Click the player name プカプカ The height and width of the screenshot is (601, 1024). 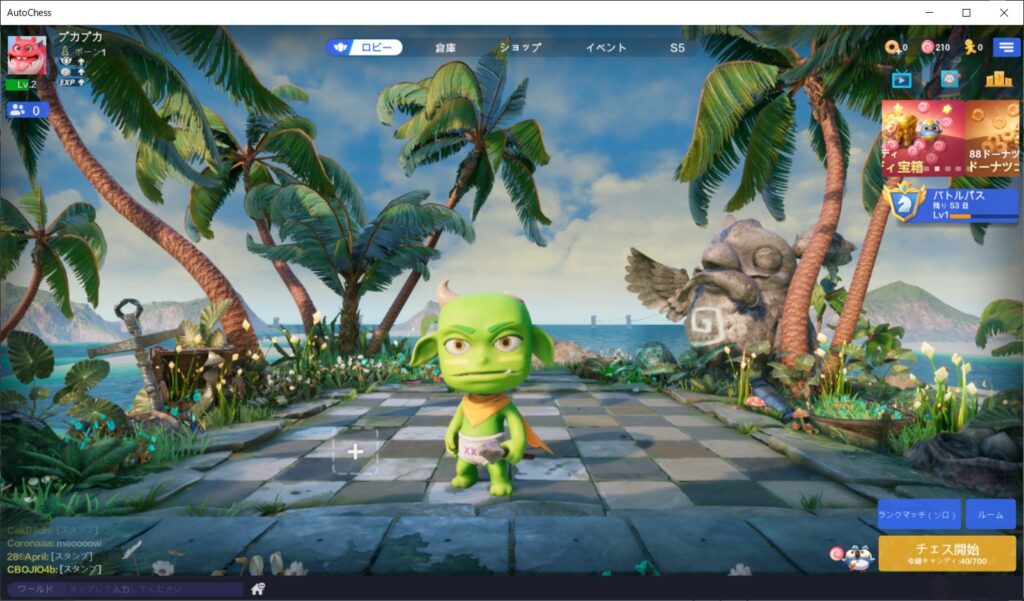(x=80, y=37)
